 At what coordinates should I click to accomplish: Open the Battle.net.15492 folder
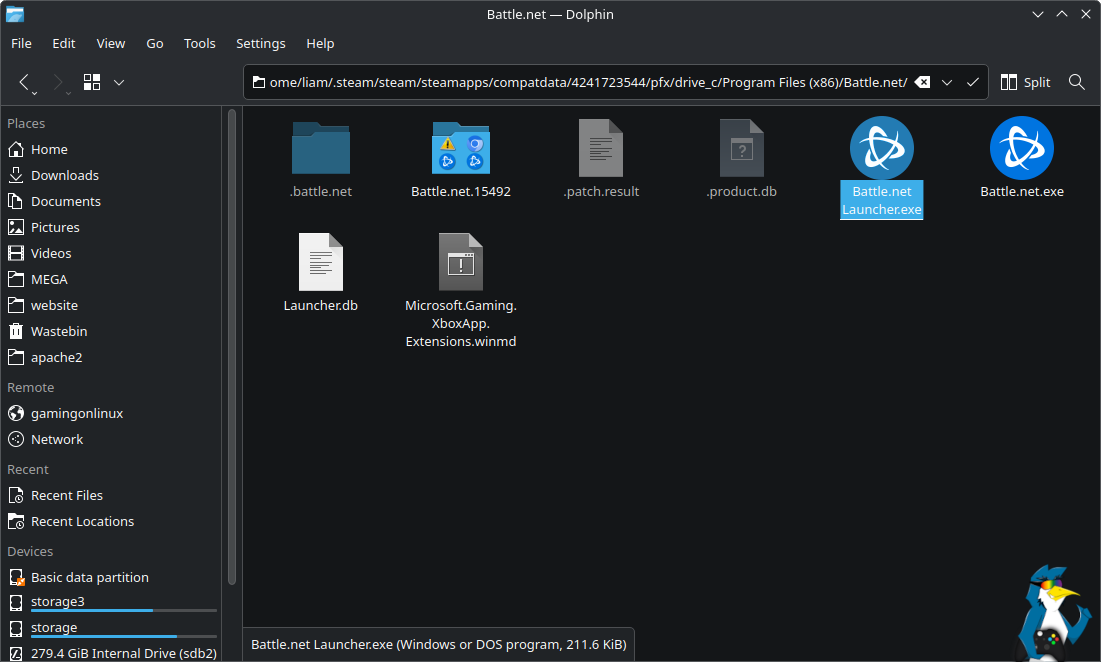coord(461,149)
